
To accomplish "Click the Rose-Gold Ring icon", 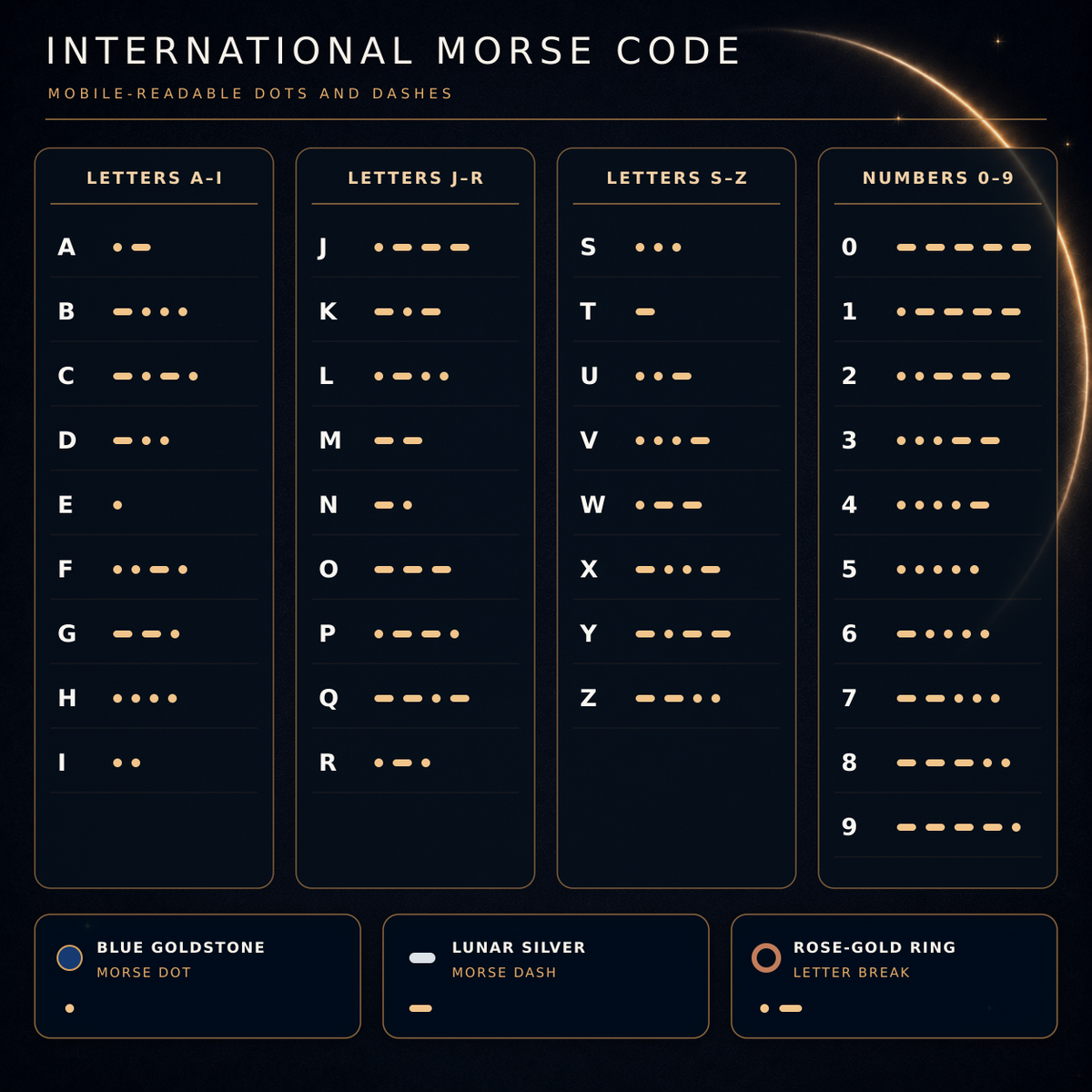I will [x=766, y=957].
